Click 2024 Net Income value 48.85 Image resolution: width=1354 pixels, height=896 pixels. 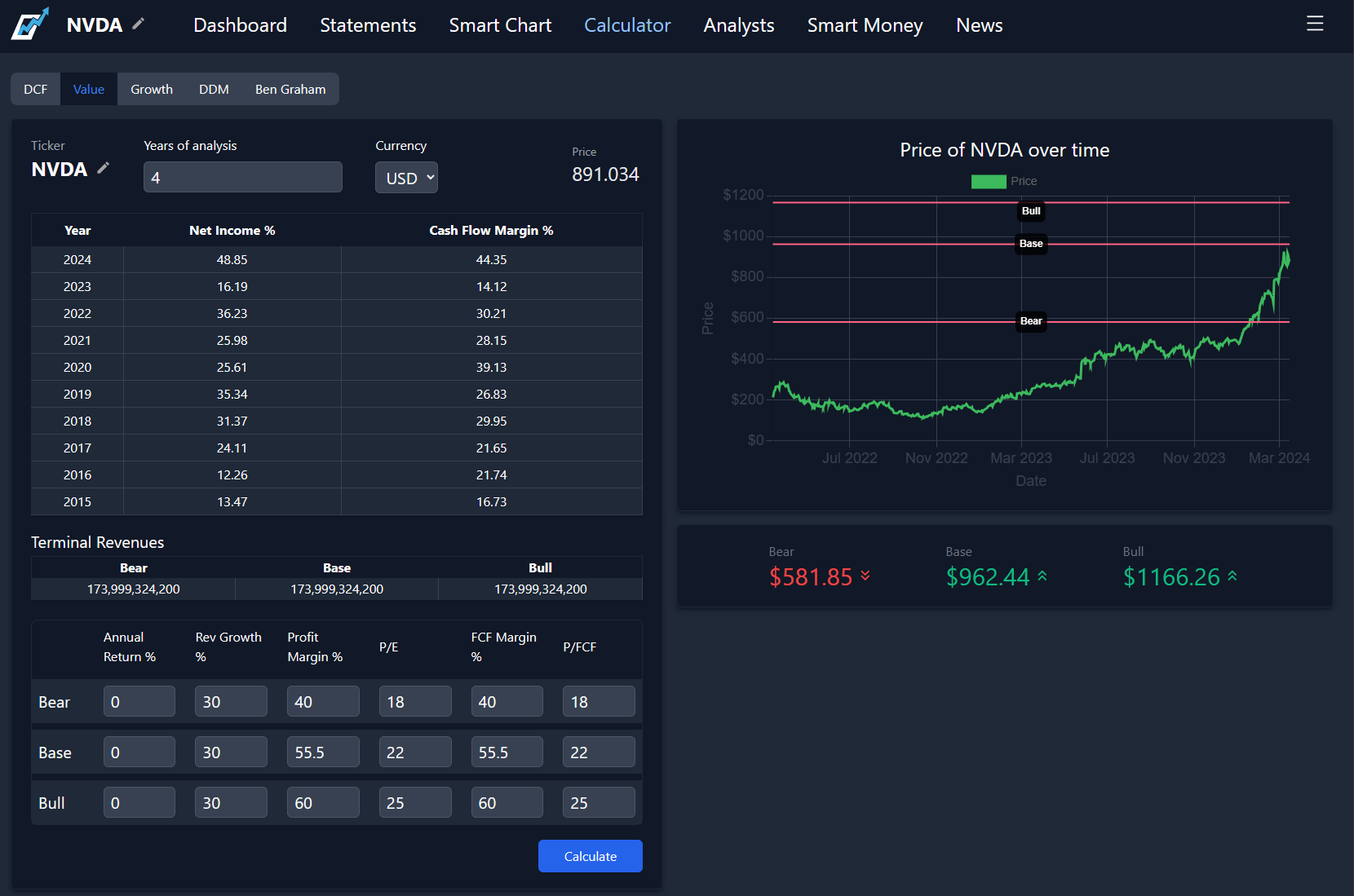coord(232,259)
